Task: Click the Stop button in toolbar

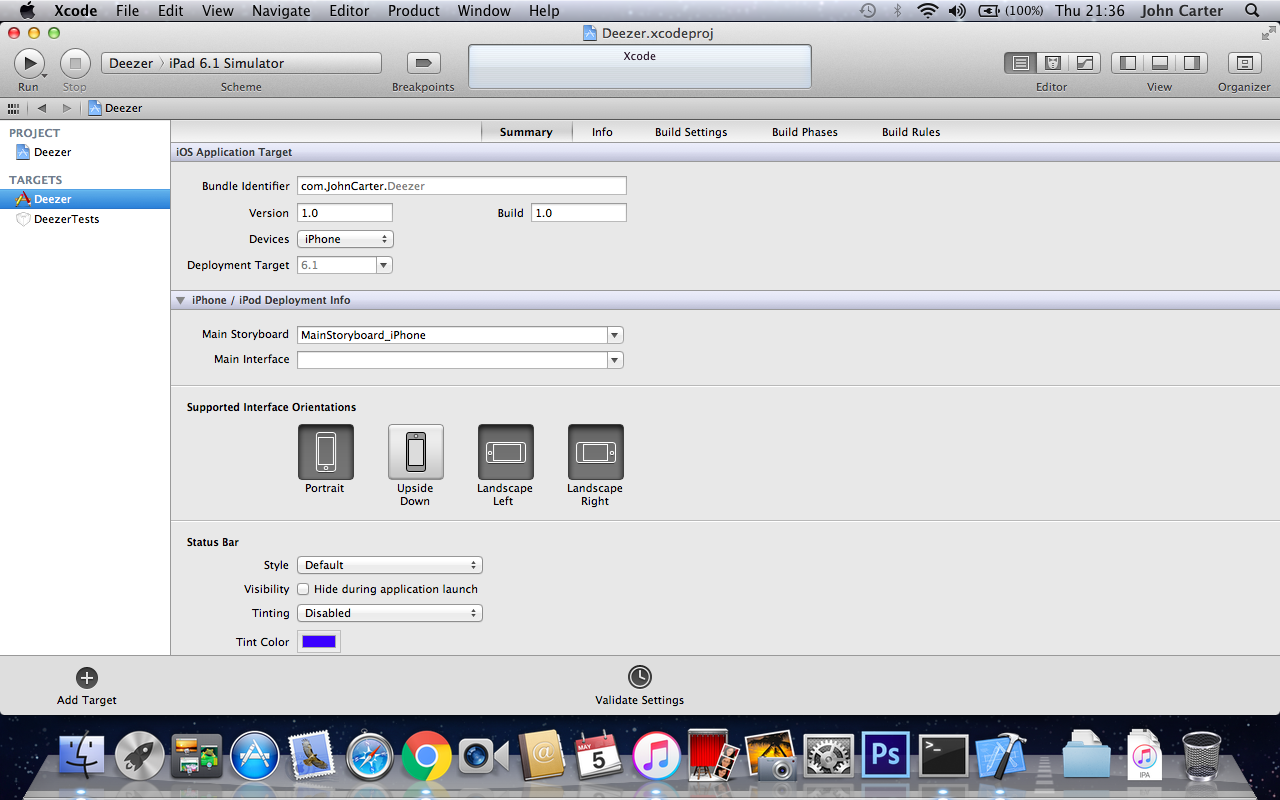Action: (x=75, y=63)
